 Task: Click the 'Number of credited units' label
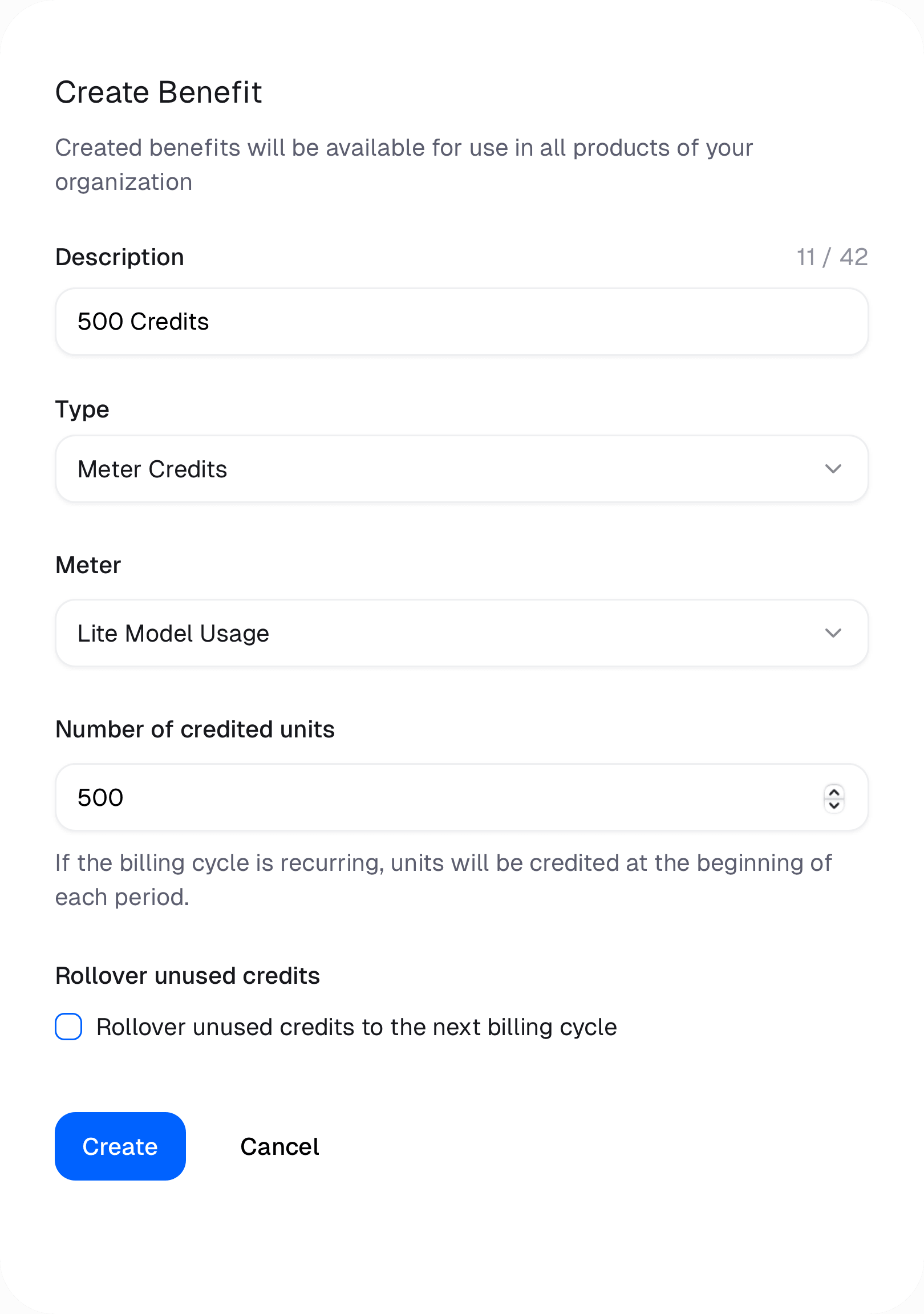point(195,729)
